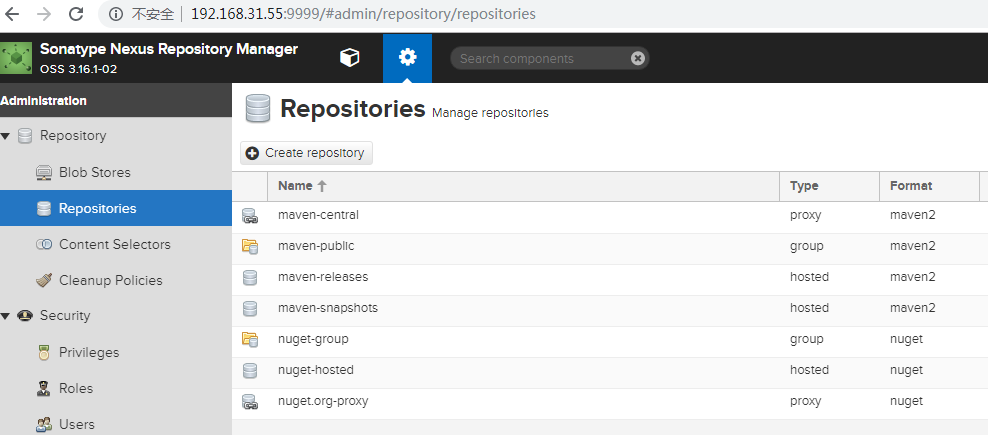Click the Users people icon
This screenshot has height=435, width=988.
(43, 425)
